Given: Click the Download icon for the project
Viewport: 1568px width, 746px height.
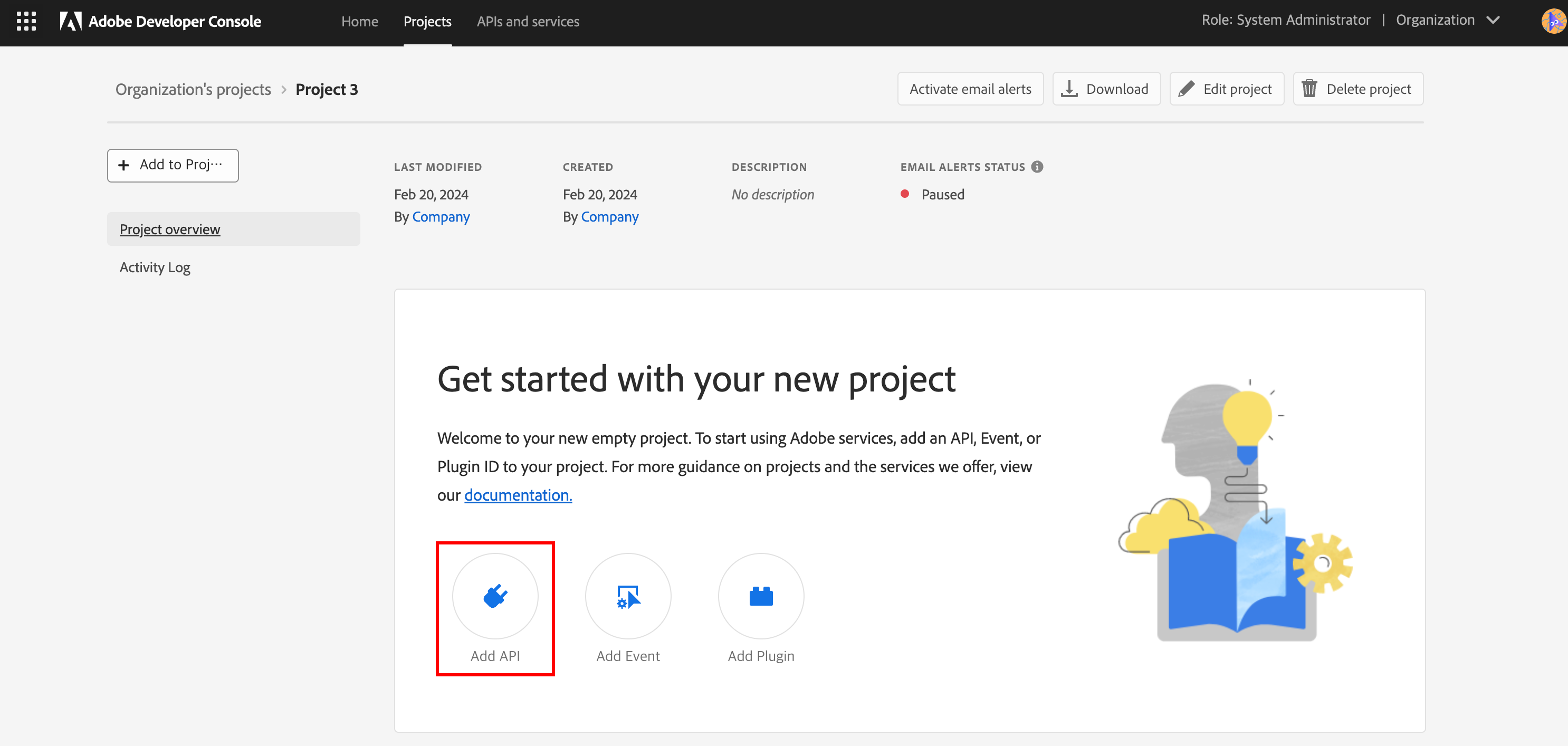Looking at the screenshot, I should pos(1070,88).
